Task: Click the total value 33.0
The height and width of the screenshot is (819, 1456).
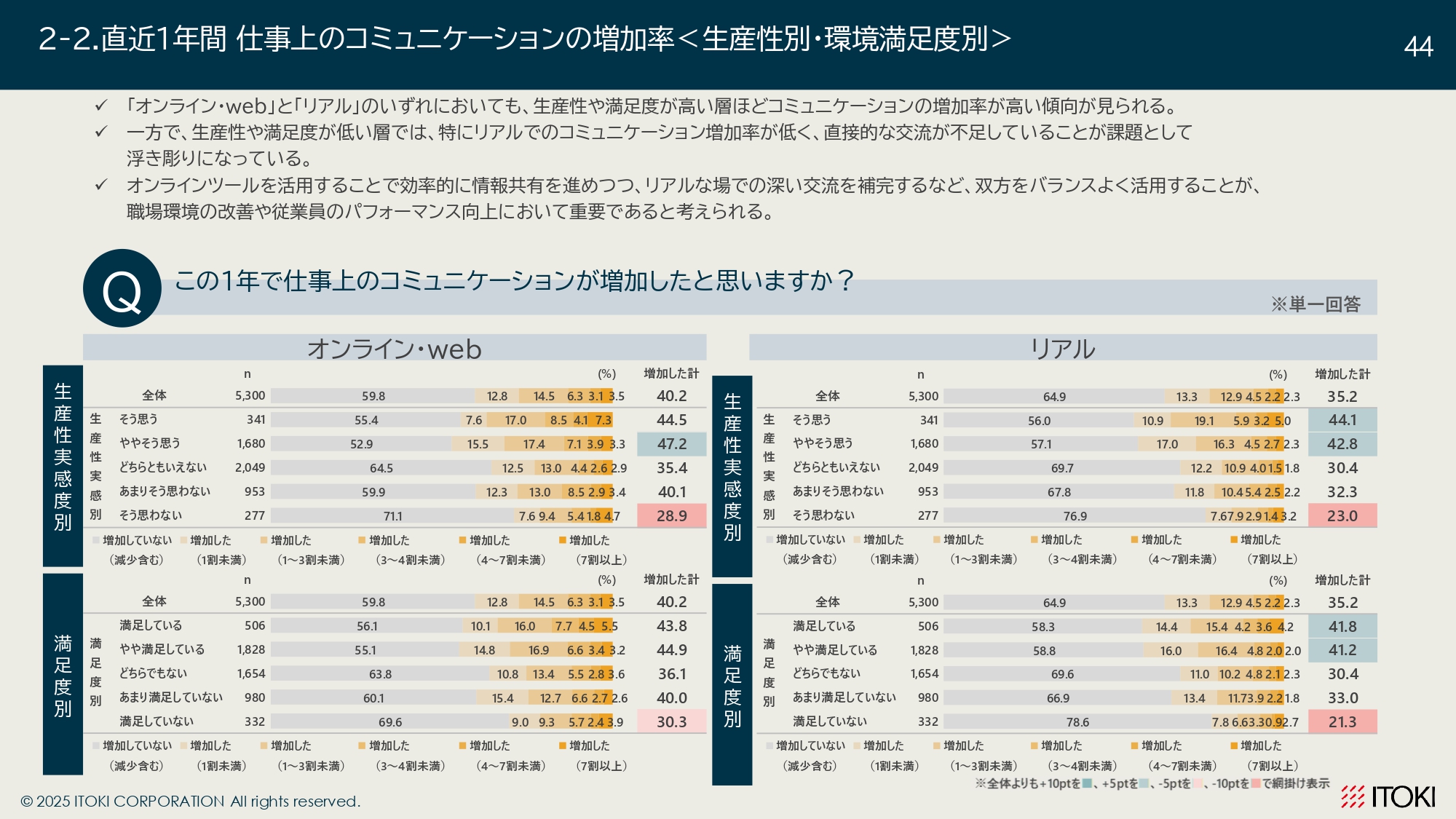Action: pos(1342,697)
